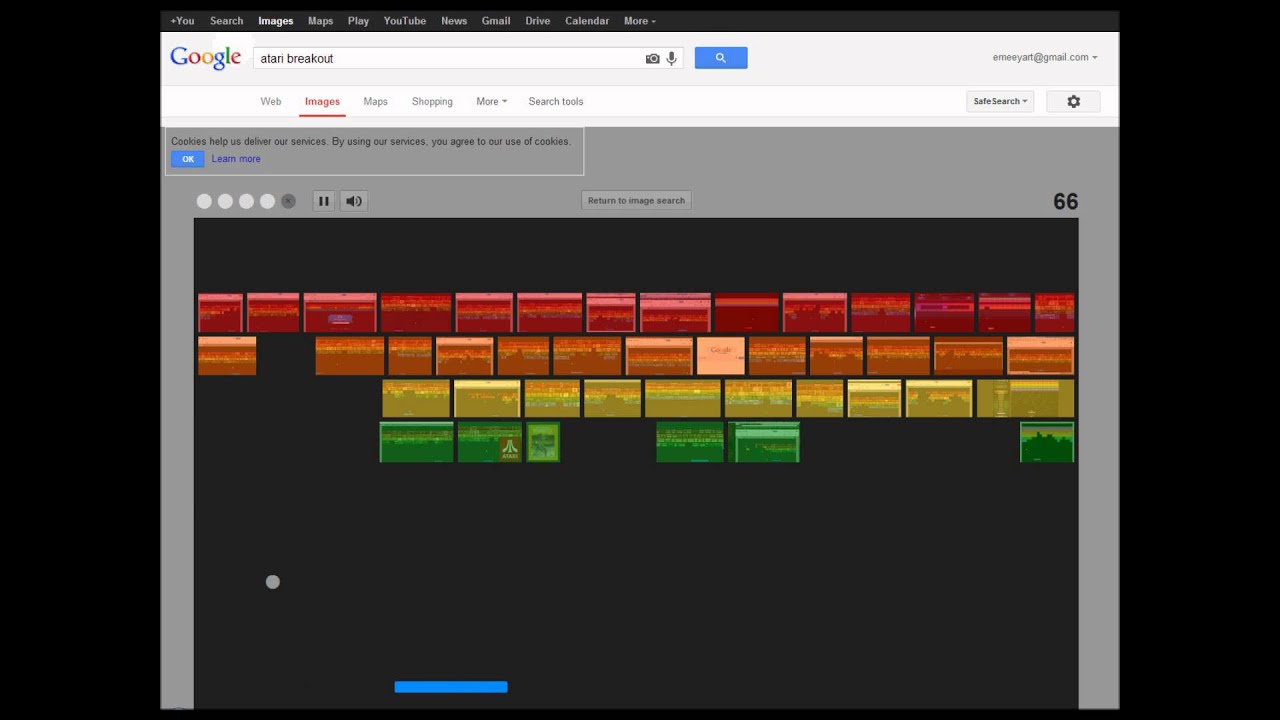1280x720 pixels.
Task: Choose Search in the black navigation bar
Action: [227, 20]
